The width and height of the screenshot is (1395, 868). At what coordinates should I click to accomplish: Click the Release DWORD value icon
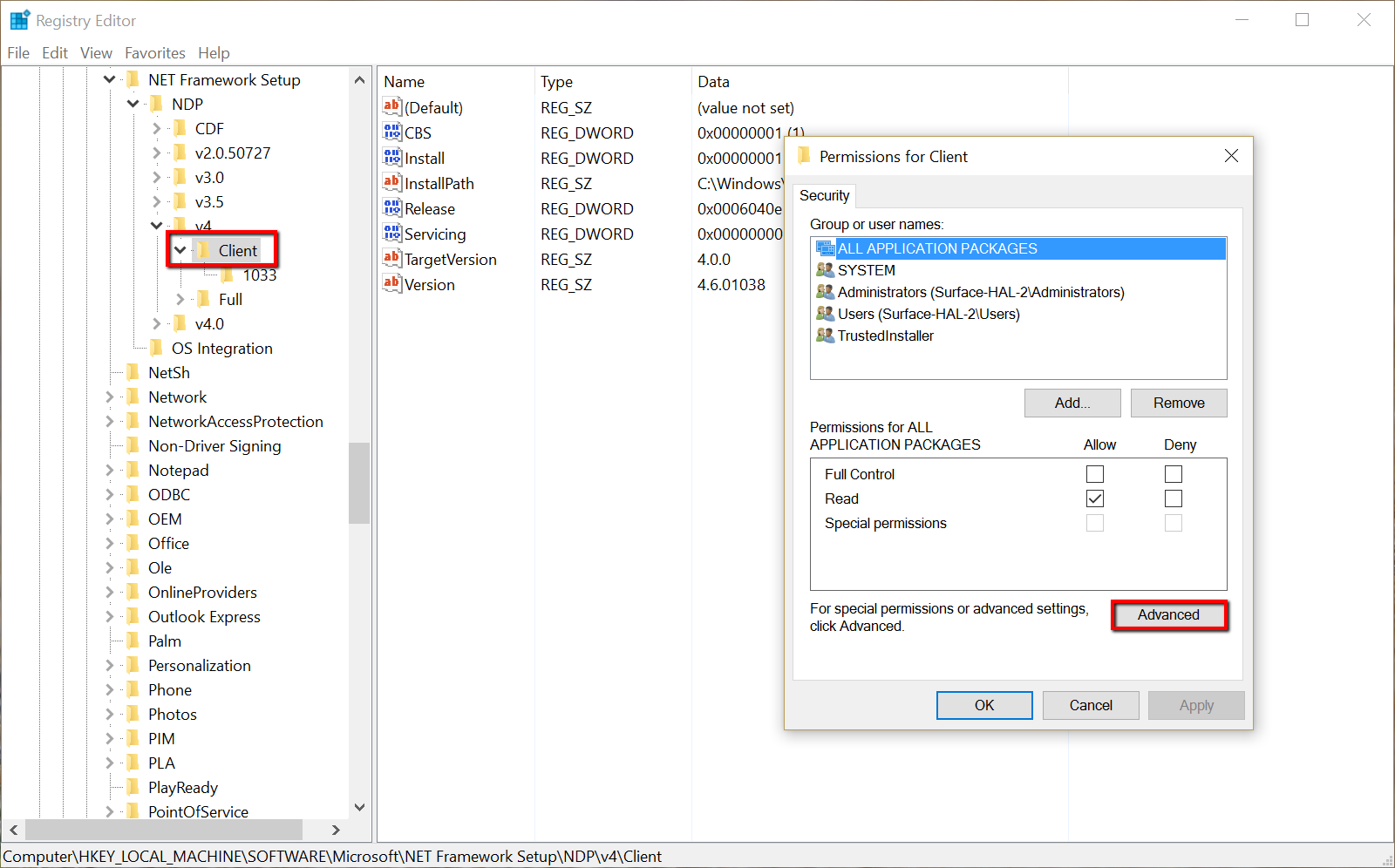391,208
